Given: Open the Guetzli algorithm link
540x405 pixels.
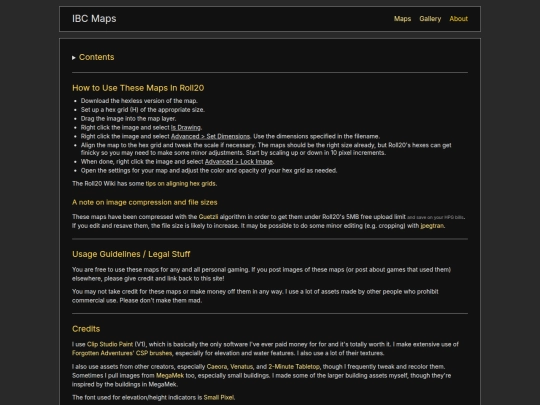Looking at the screenshot, I should tap(208, 217).
